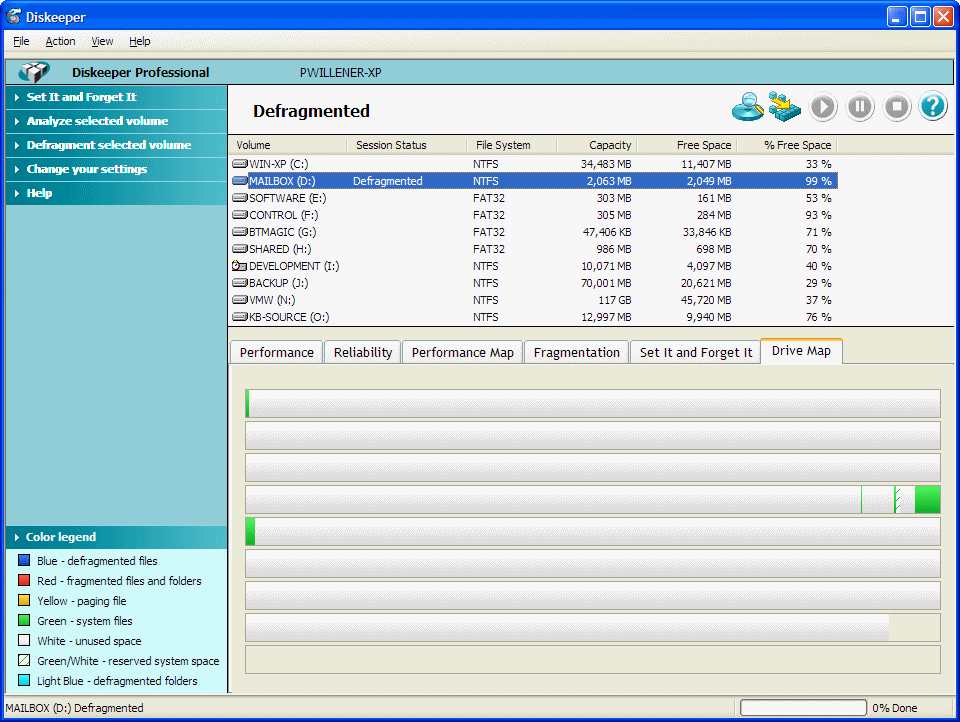The image size is (960, 722).
Task: Click the KB-SOURCE (O:) drive icon
Action: [x=239, y=317]
